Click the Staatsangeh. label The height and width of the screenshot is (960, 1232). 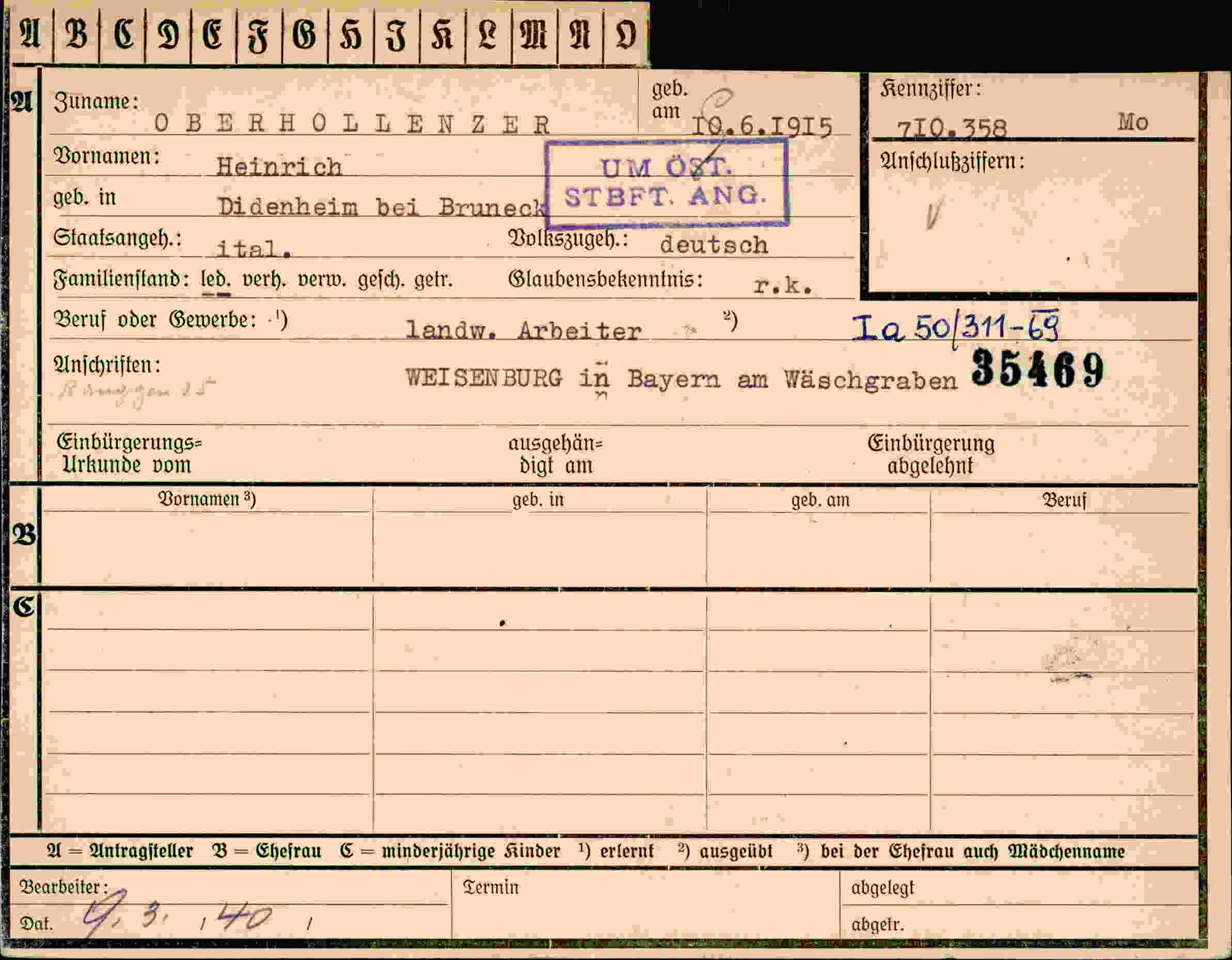[117, 238]
